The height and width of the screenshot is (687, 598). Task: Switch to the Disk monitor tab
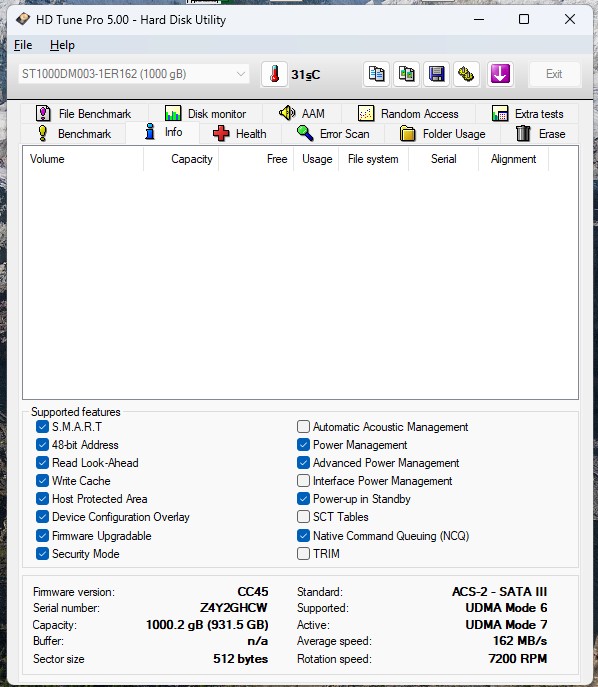[x=205, y=114]
